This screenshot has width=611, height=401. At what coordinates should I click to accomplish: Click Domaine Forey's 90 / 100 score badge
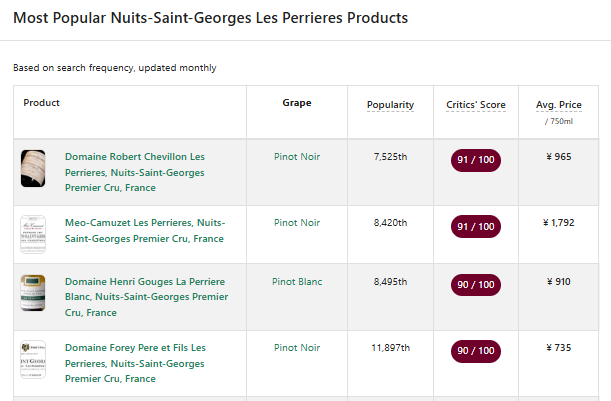pos(476,351)
